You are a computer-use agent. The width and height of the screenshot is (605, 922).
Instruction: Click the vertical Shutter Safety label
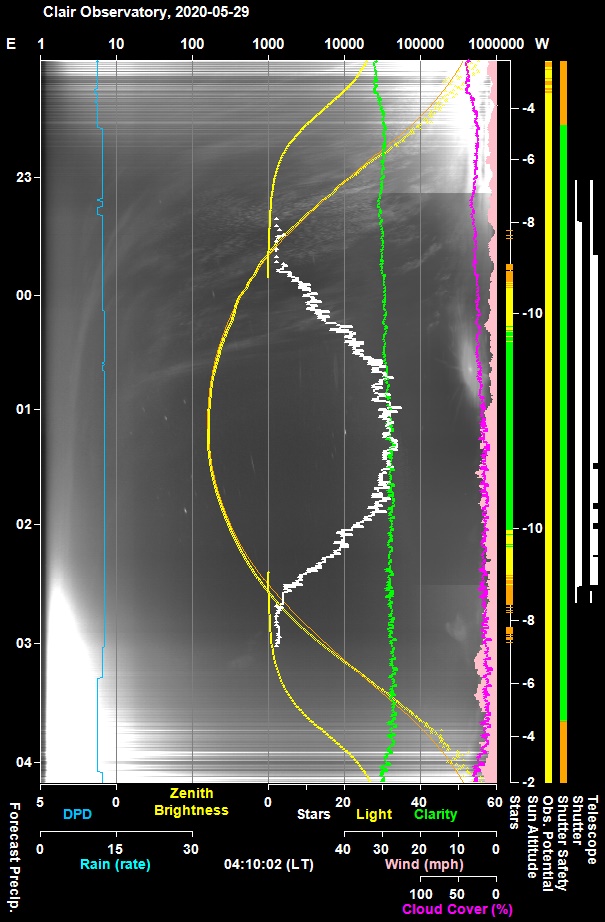(x=562, y=844)
